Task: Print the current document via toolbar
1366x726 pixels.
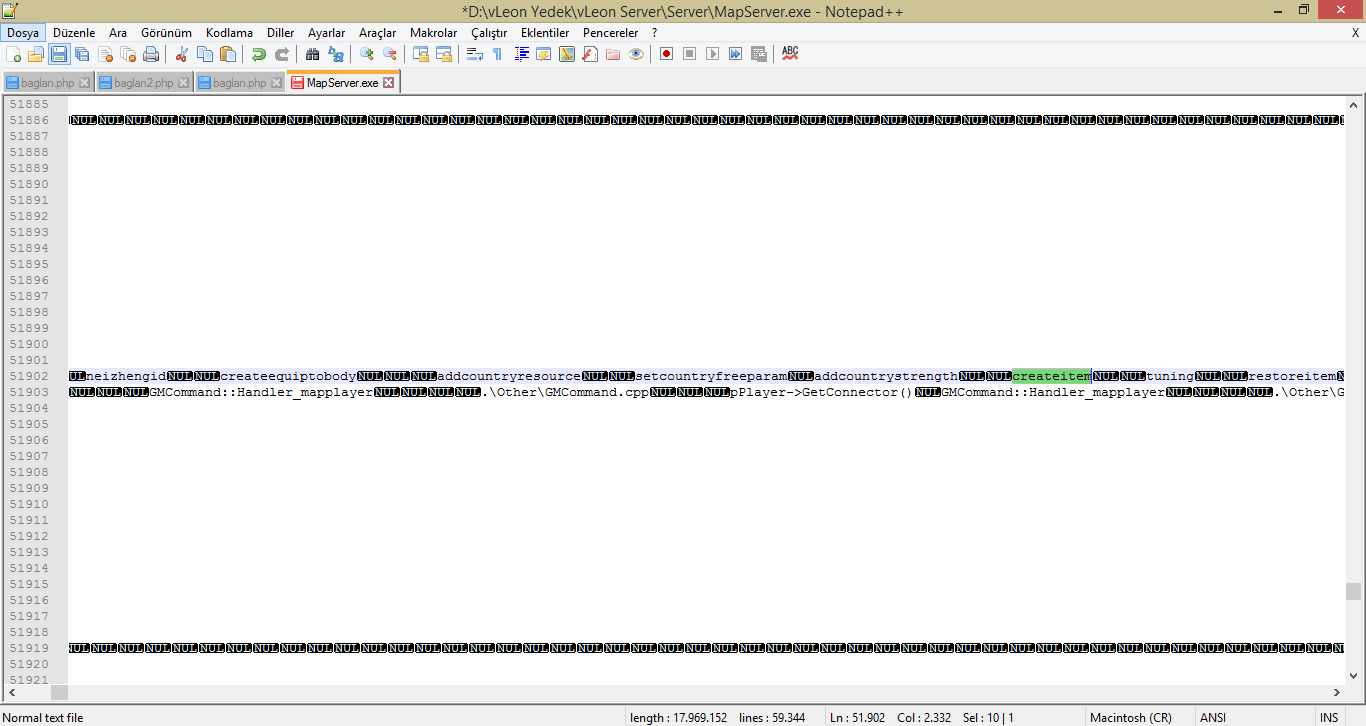Action: coord(151,54)
